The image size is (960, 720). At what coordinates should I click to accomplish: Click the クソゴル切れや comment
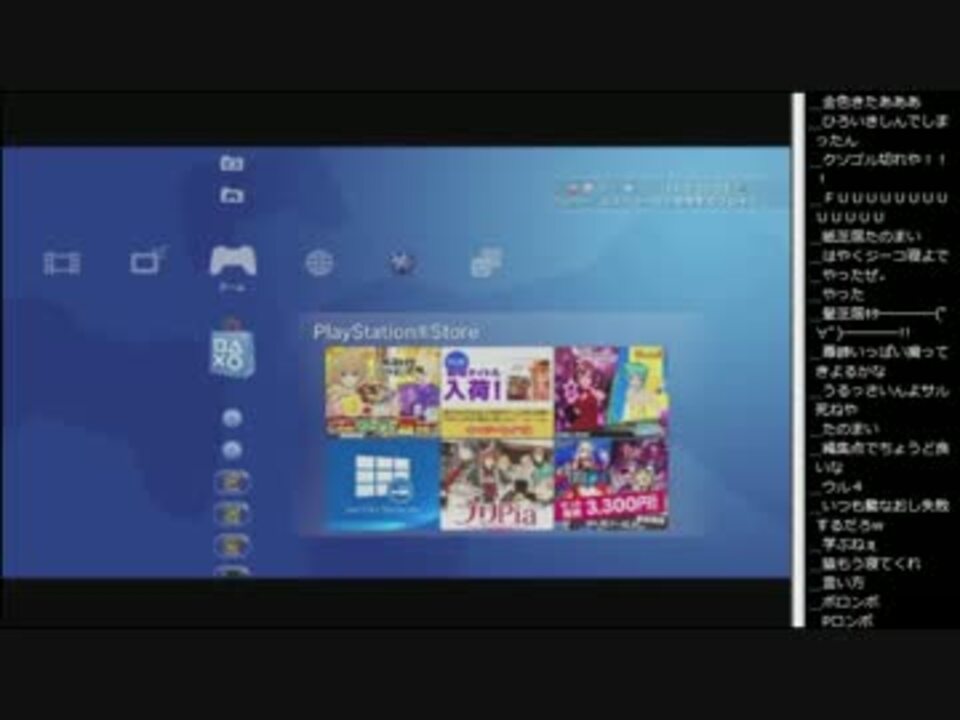(882, 168)
